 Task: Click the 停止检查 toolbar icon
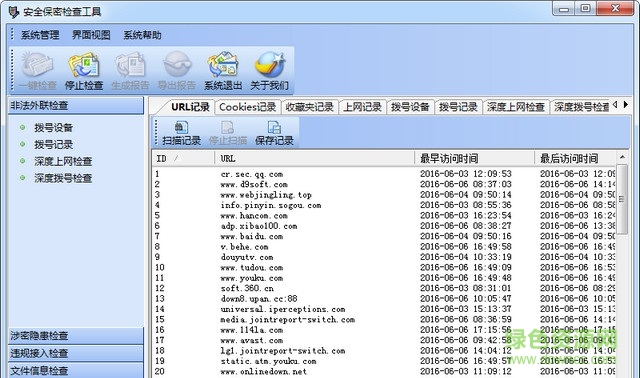(x=84, y=71)
